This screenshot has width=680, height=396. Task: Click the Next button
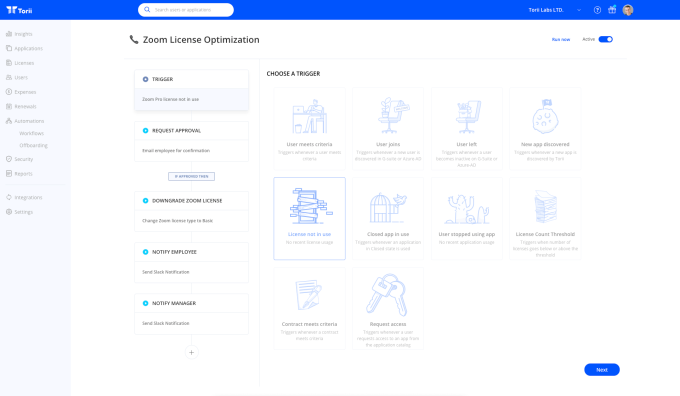602,370
